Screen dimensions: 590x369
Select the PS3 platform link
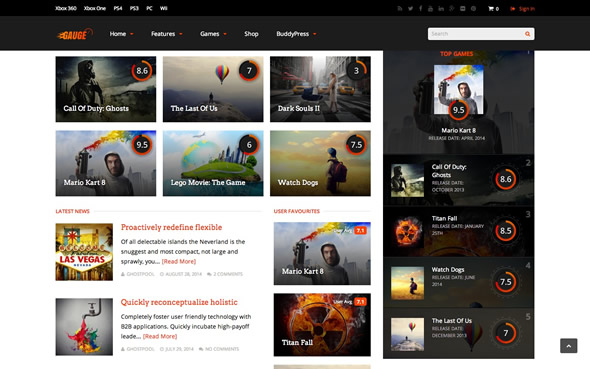[x=134, y=8]
